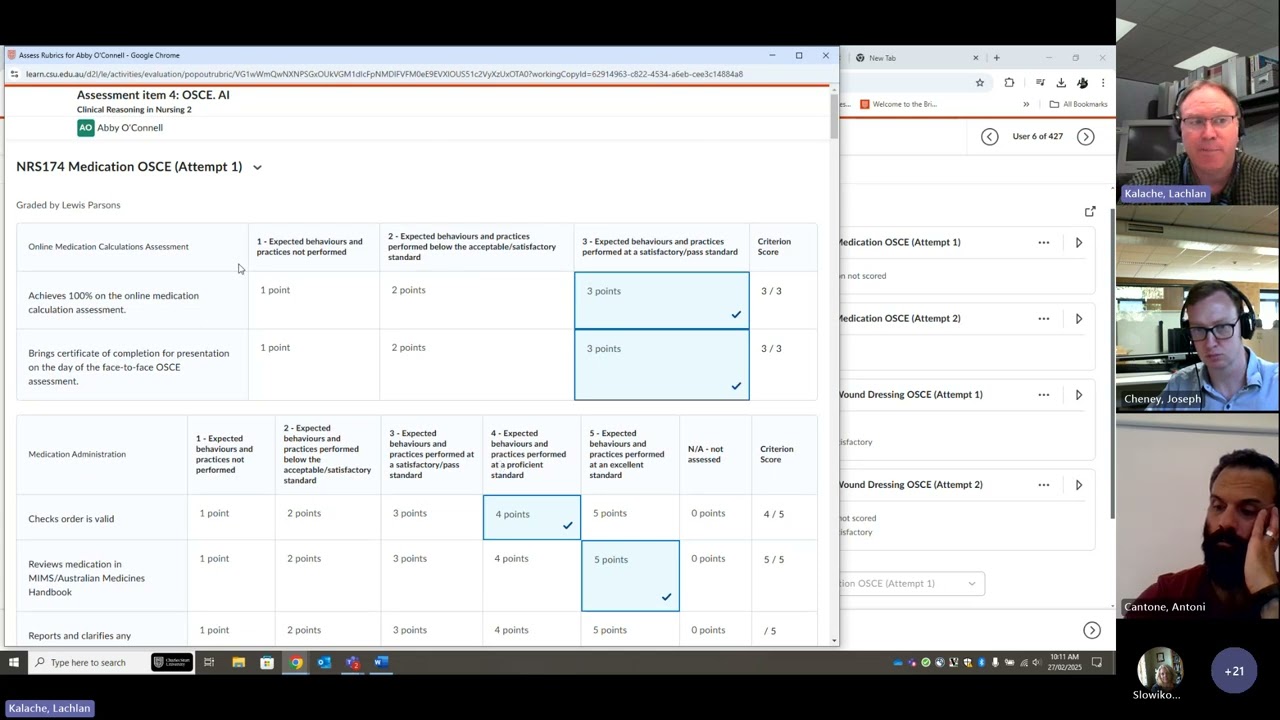Open the OSCE (Attempt 1) dropdown selector
The width and height of the screenshot is (1280, 720).
[911, 583]
